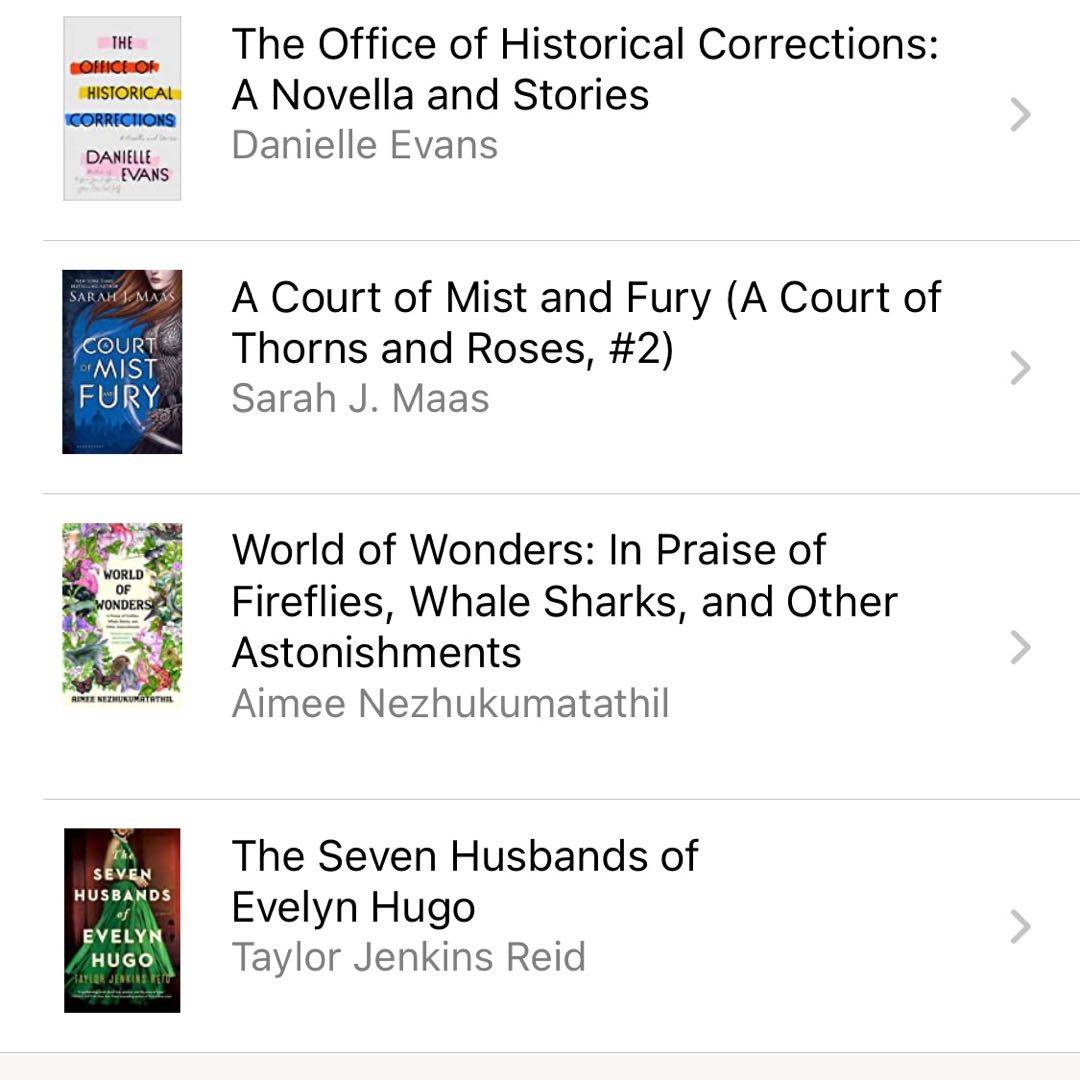The width and height of the screenshot is (1080, 1080).
Task: Open The Office of Historical Corrections title
Action: pos(584,44)
